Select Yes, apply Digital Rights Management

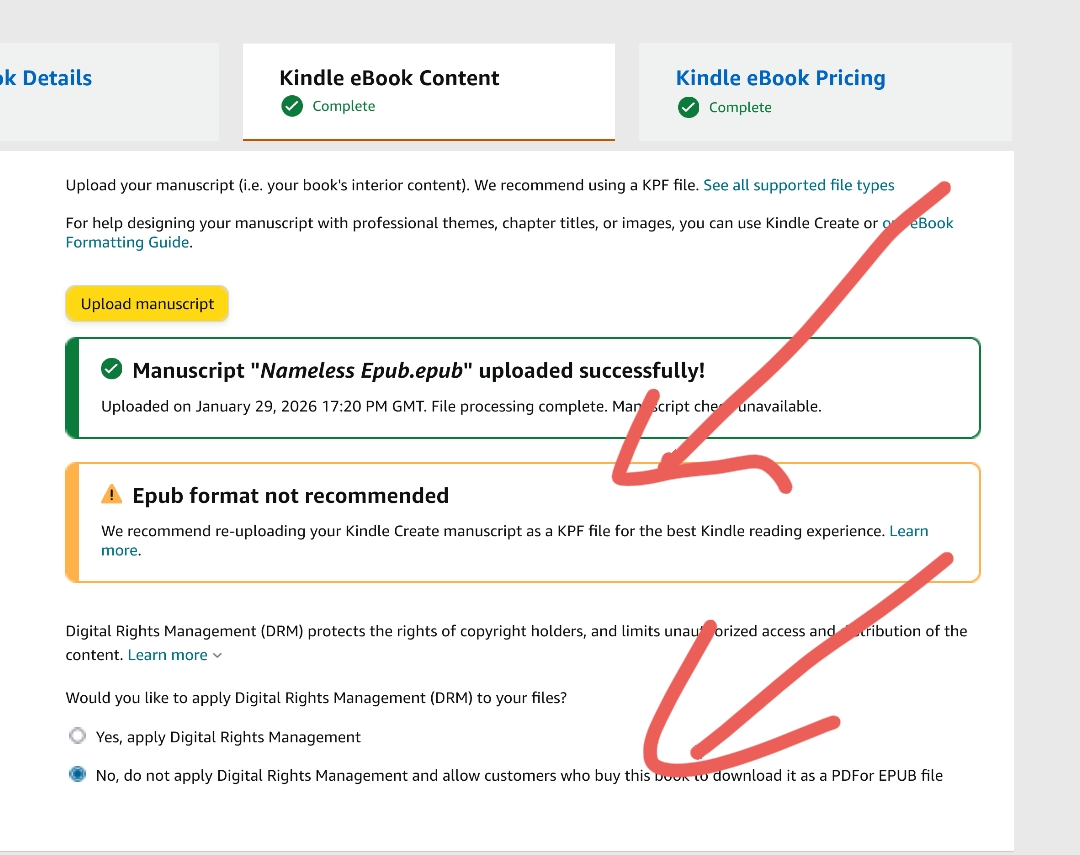click(77, 736)
